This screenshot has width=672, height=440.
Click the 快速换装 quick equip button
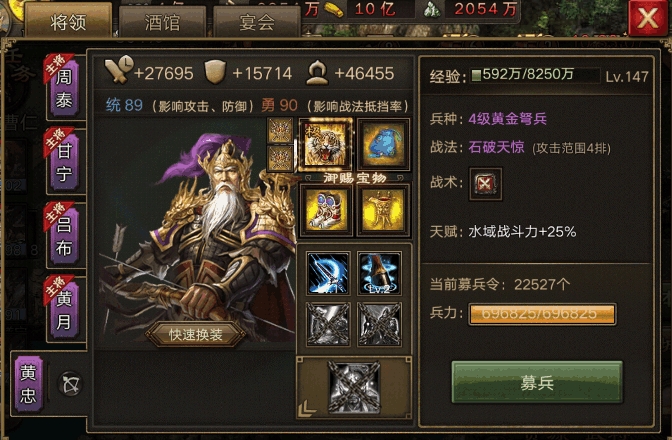(195, 335)
